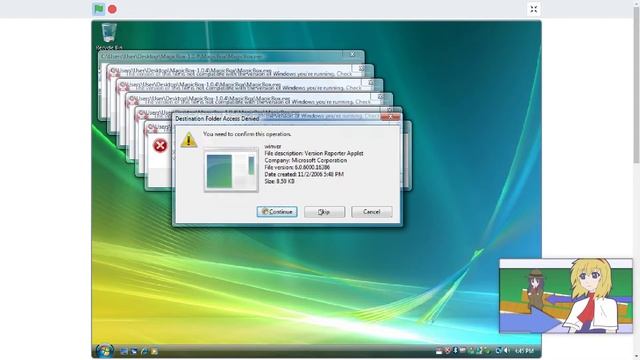Open the volume speaker icon in the tray
Viewport: 640px width, 360px height.
tap(506, 350)
